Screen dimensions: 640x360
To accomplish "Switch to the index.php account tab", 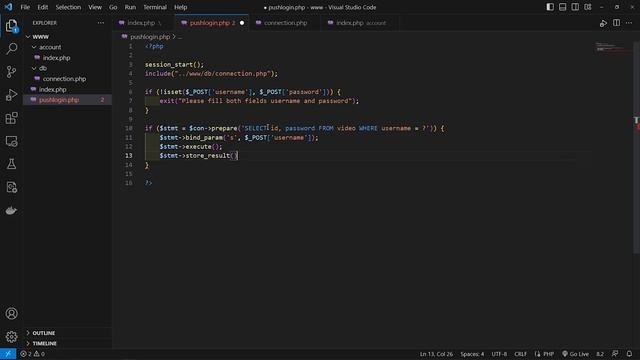I will coord(361,23).
